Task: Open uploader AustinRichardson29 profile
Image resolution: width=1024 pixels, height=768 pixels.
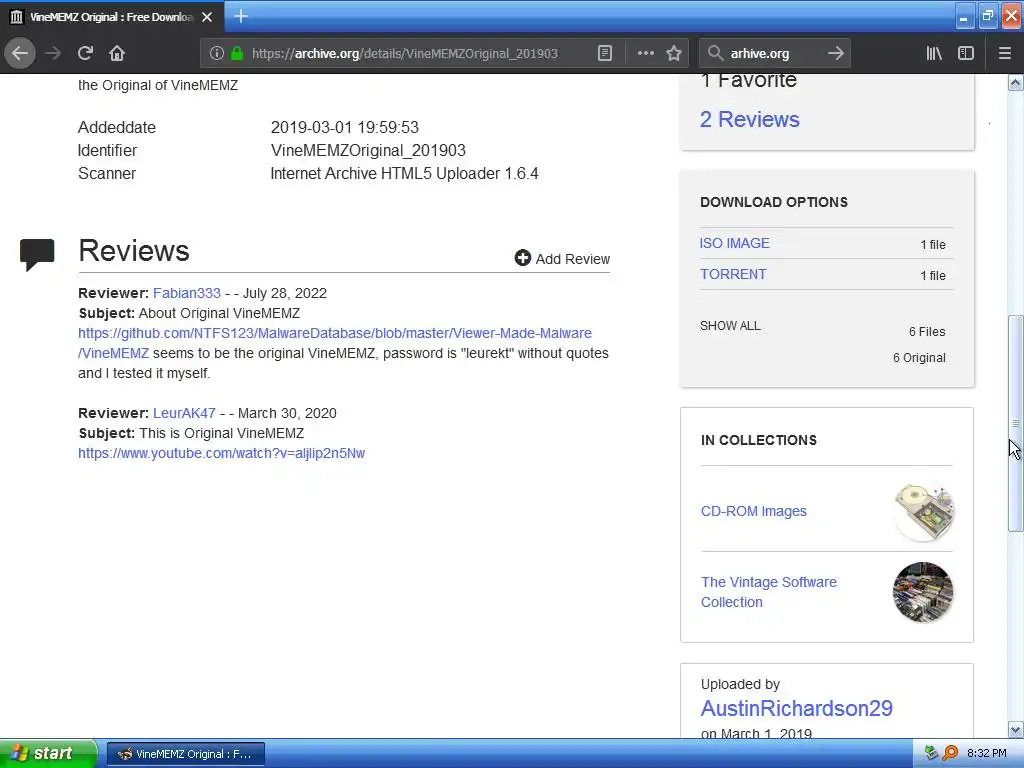Action: (797, 708)
